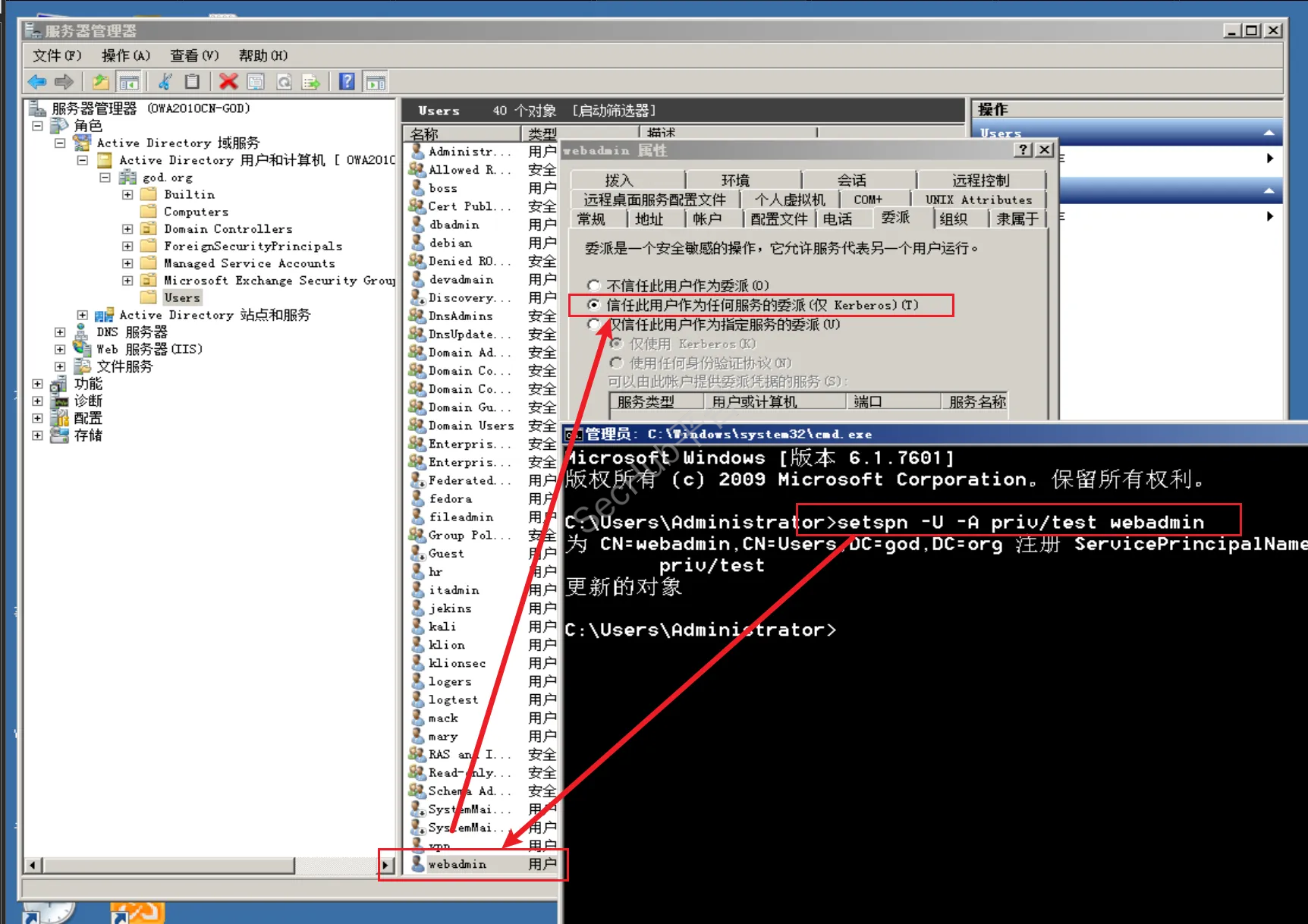
Task: Open the 操作(A) menu
Action: coord(126,55)
